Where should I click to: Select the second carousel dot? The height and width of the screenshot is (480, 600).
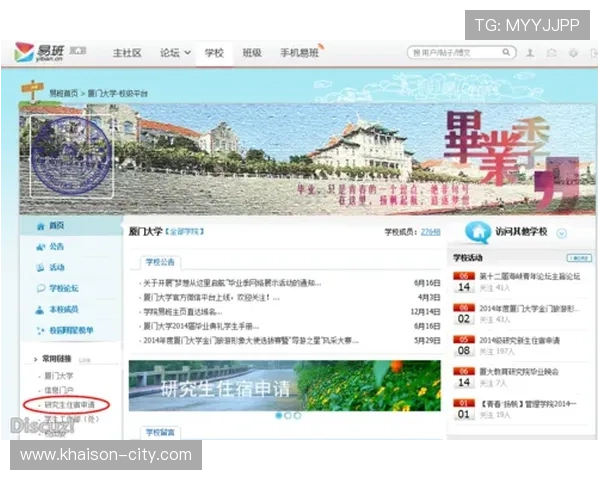pyautogui.click(x=288, y=415)
